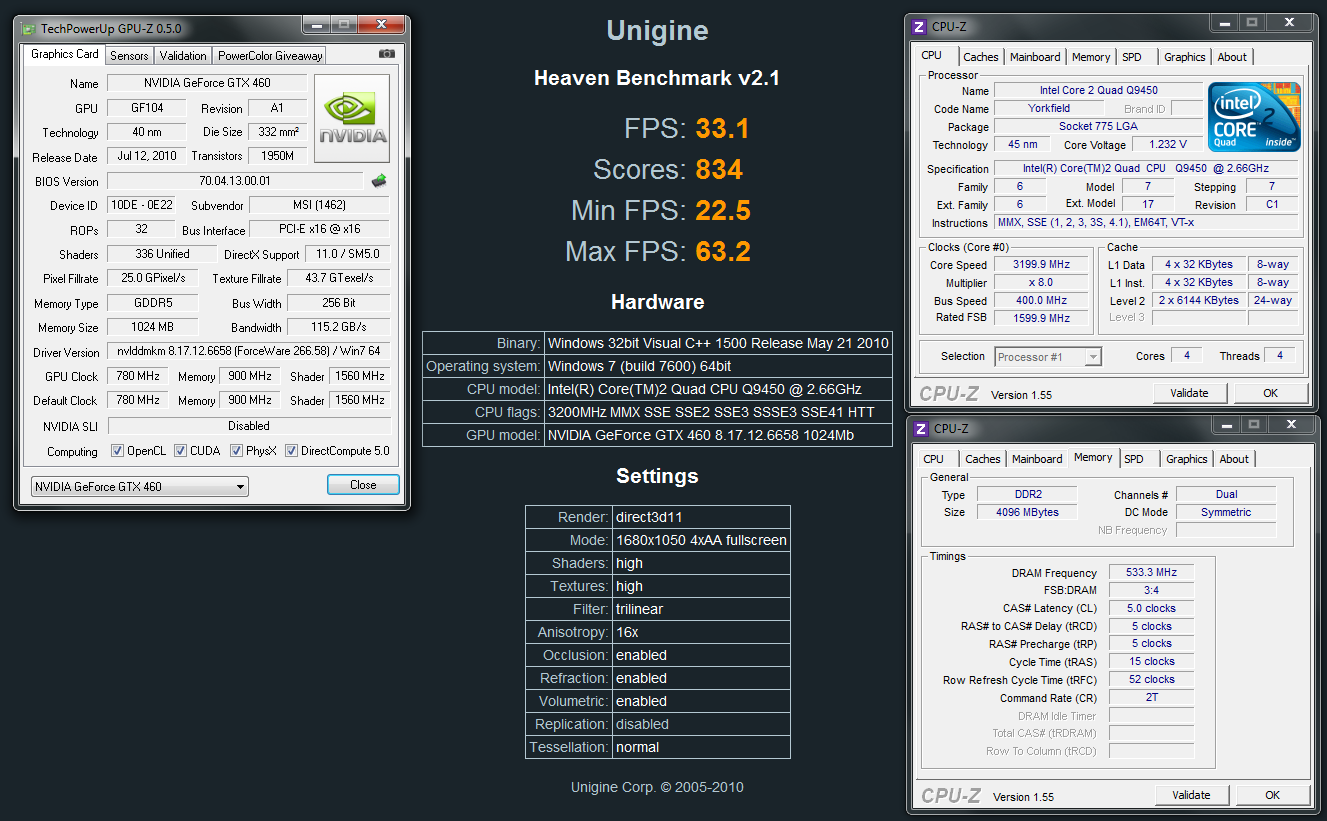This screenshot has width=1327, height=821.
Task: Open Memory tab in top CPU-Z window
Action: pyautogui.click(x=1091, y=57)
